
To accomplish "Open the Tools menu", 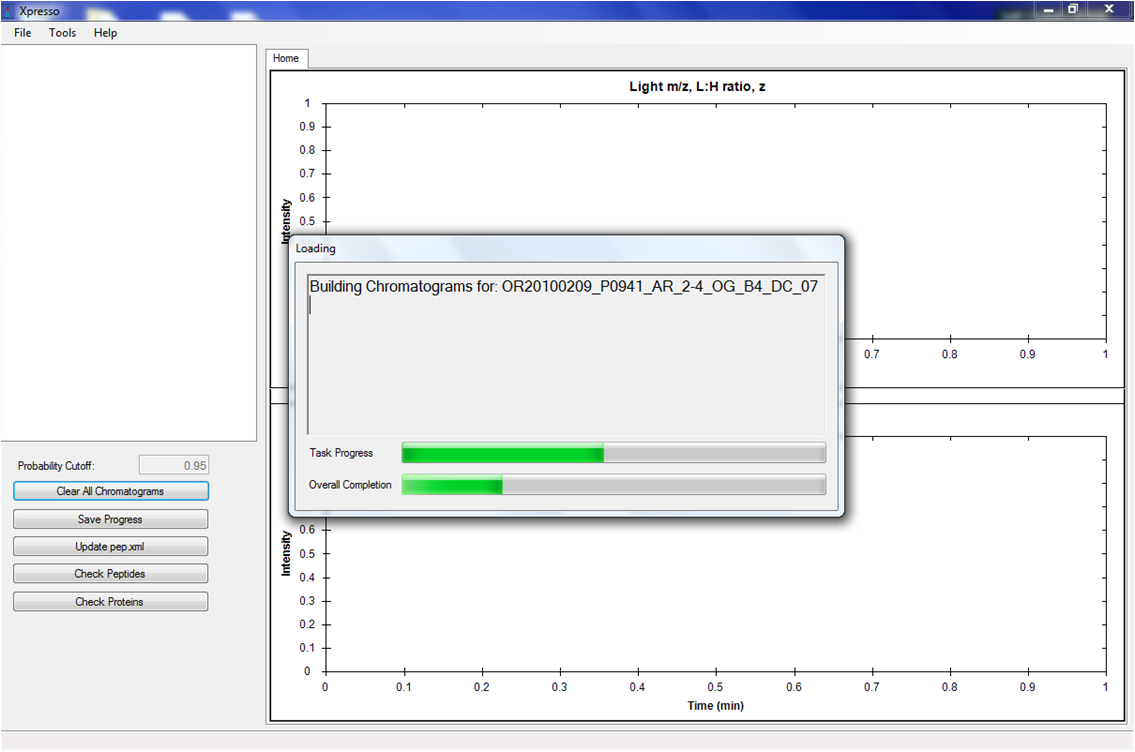I will 63,33.
